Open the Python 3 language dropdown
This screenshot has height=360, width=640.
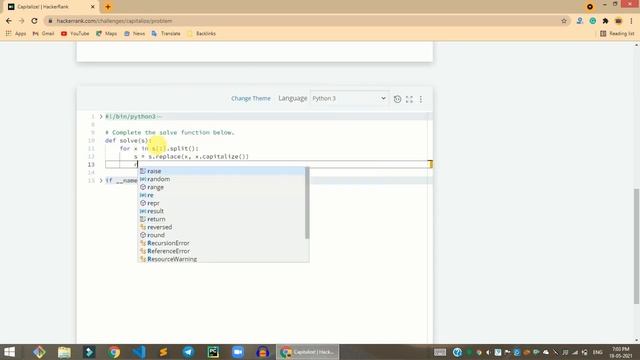tap(349, 98)
